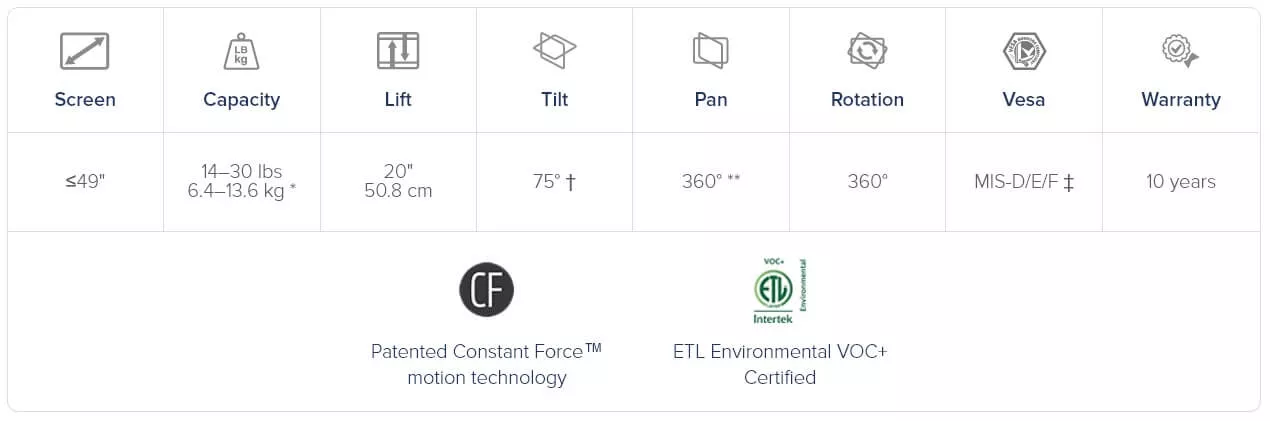Click the Rotation icon
This screenshot has height=421, width=1270.
click(x=867, y=50)
